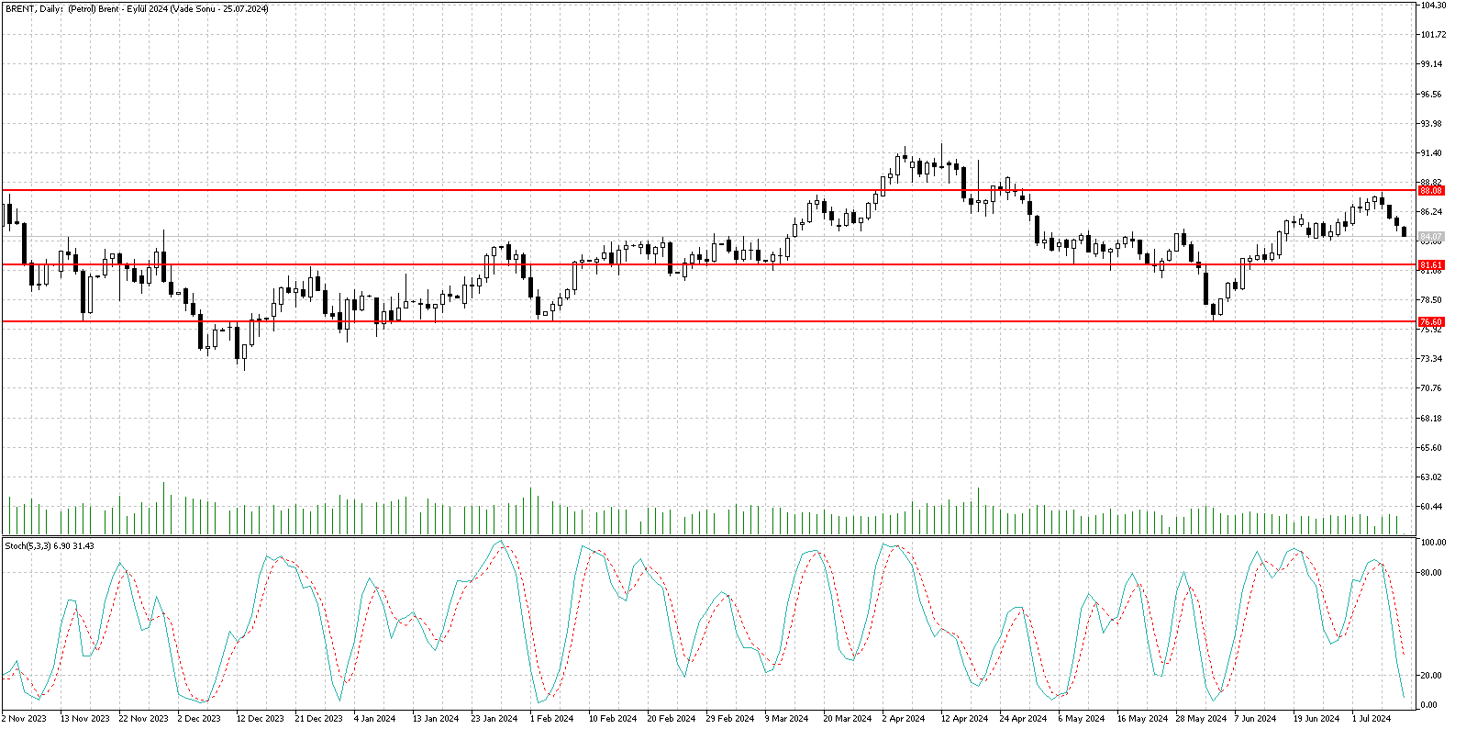Screen dimensions: 1457x734
Task: Click the 65.60 price axis label
Action: click(x=1432, y=448)
